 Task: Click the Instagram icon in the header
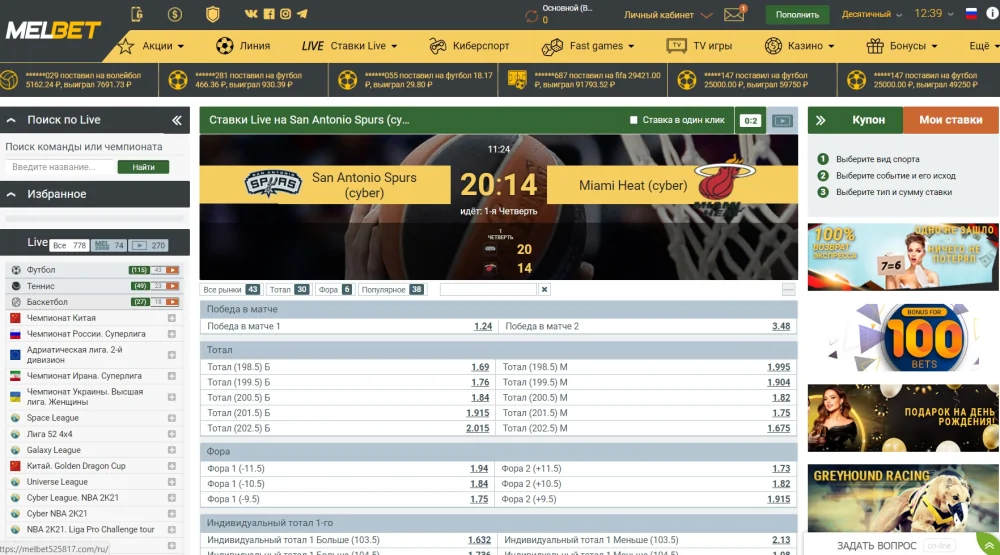[285, 14]
